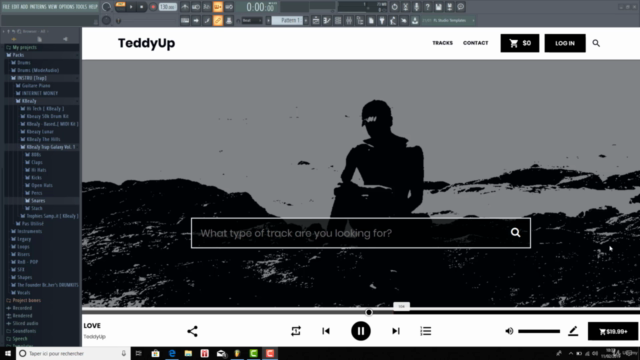The image size is (640, 360).
Task: Open FL Studio PATTERNS menu
Action: pos(38,7)
